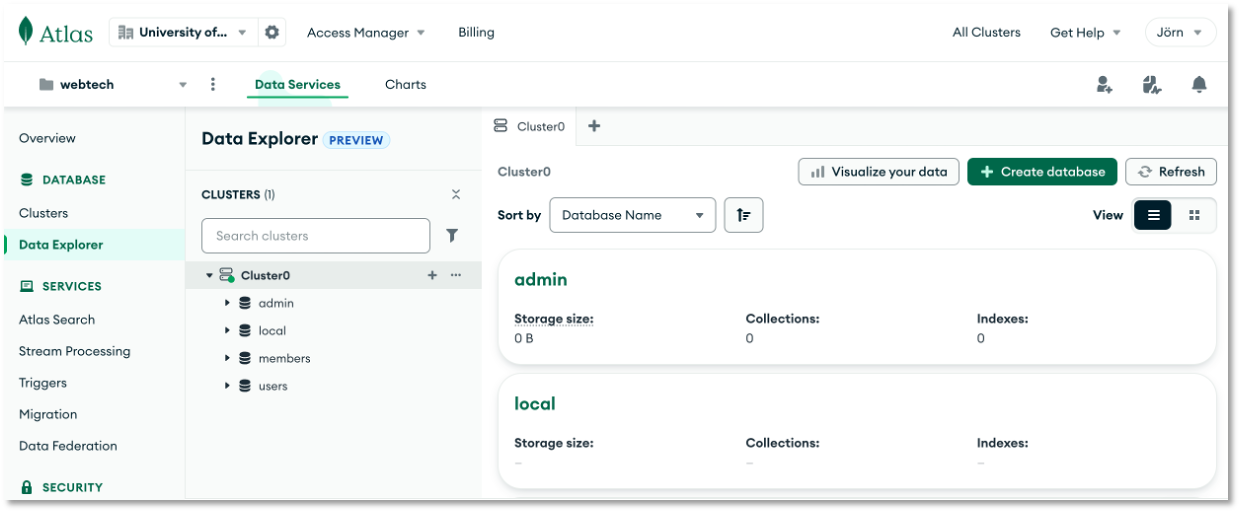Switch to grid view
Screen dimensions: 1242x514
click(x=1194, y=215)
